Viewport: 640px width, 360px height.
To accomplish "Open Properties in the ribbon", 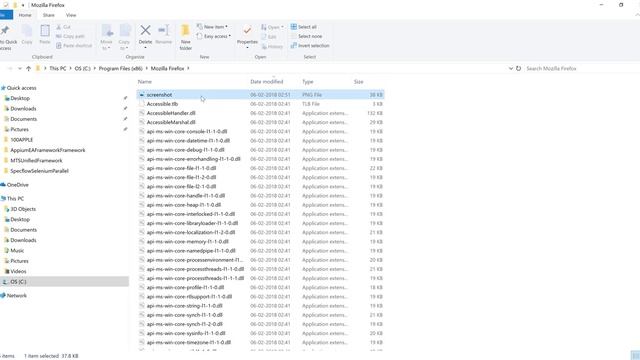I will pyautogui.click(x=247, y=36).
